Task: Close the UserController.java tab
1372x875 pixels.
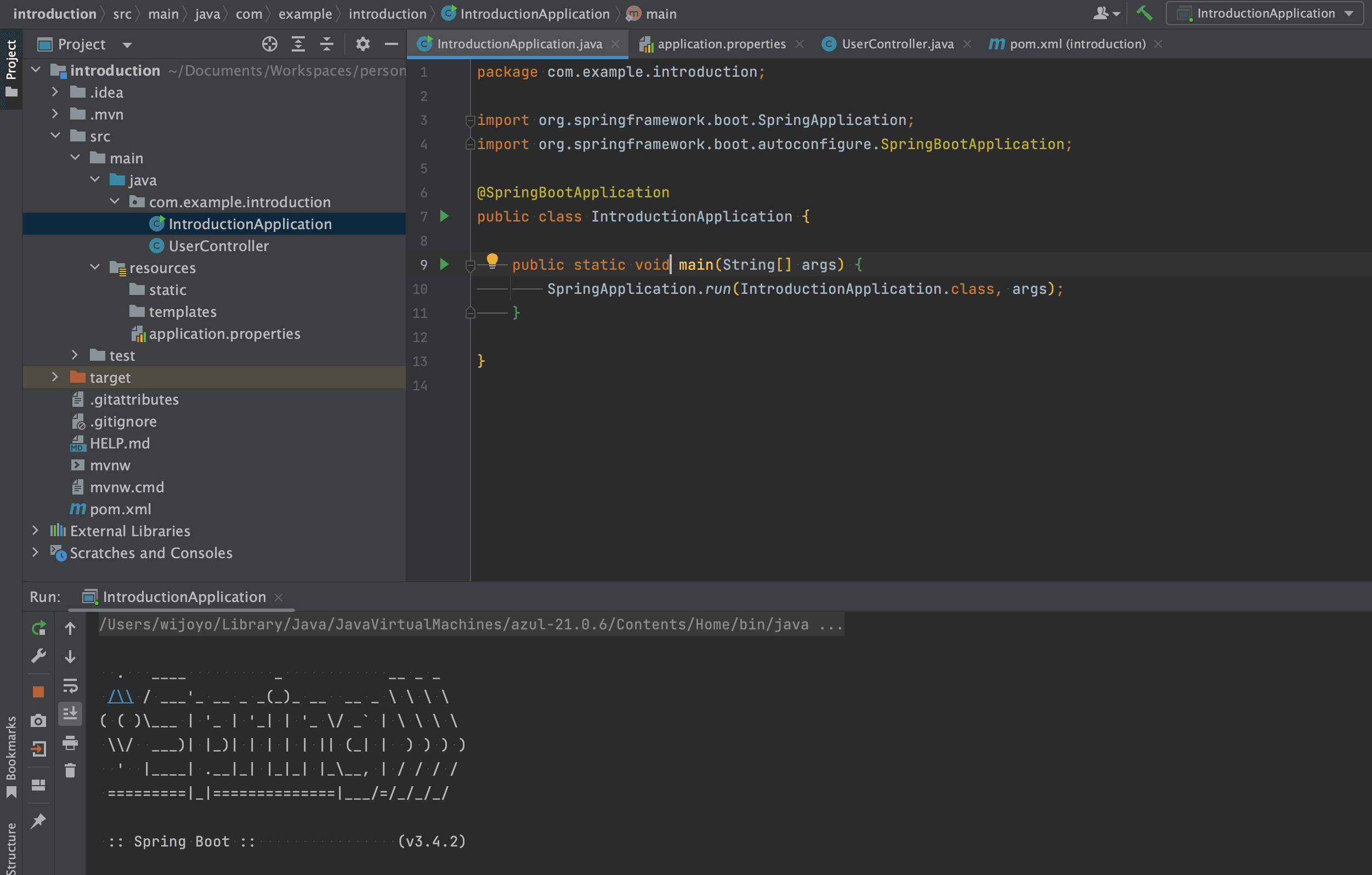Action: pos(967,44)
